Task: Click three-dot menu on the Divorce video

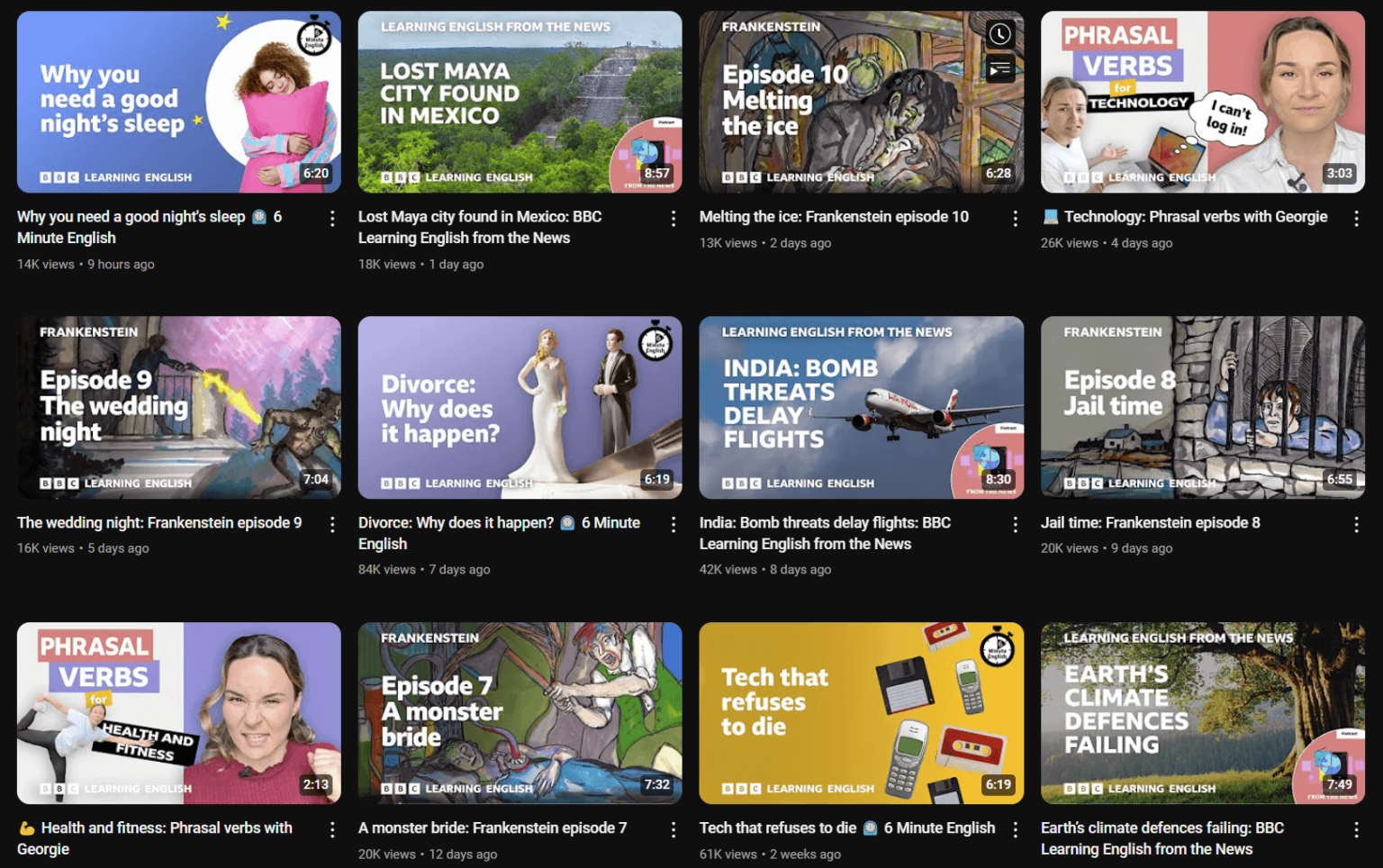Action: pyautogui.click(x=673, y=523)
